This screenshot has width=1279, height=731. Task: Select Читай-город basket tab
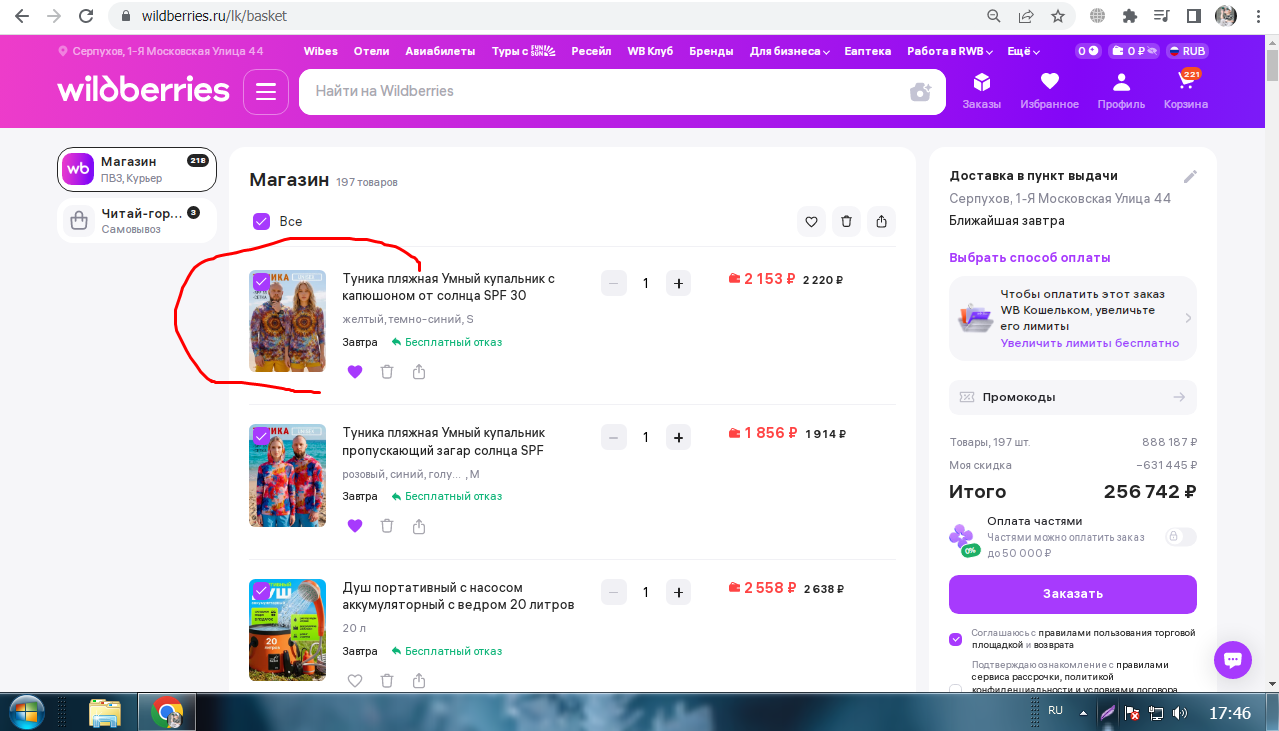coord(137,220)
